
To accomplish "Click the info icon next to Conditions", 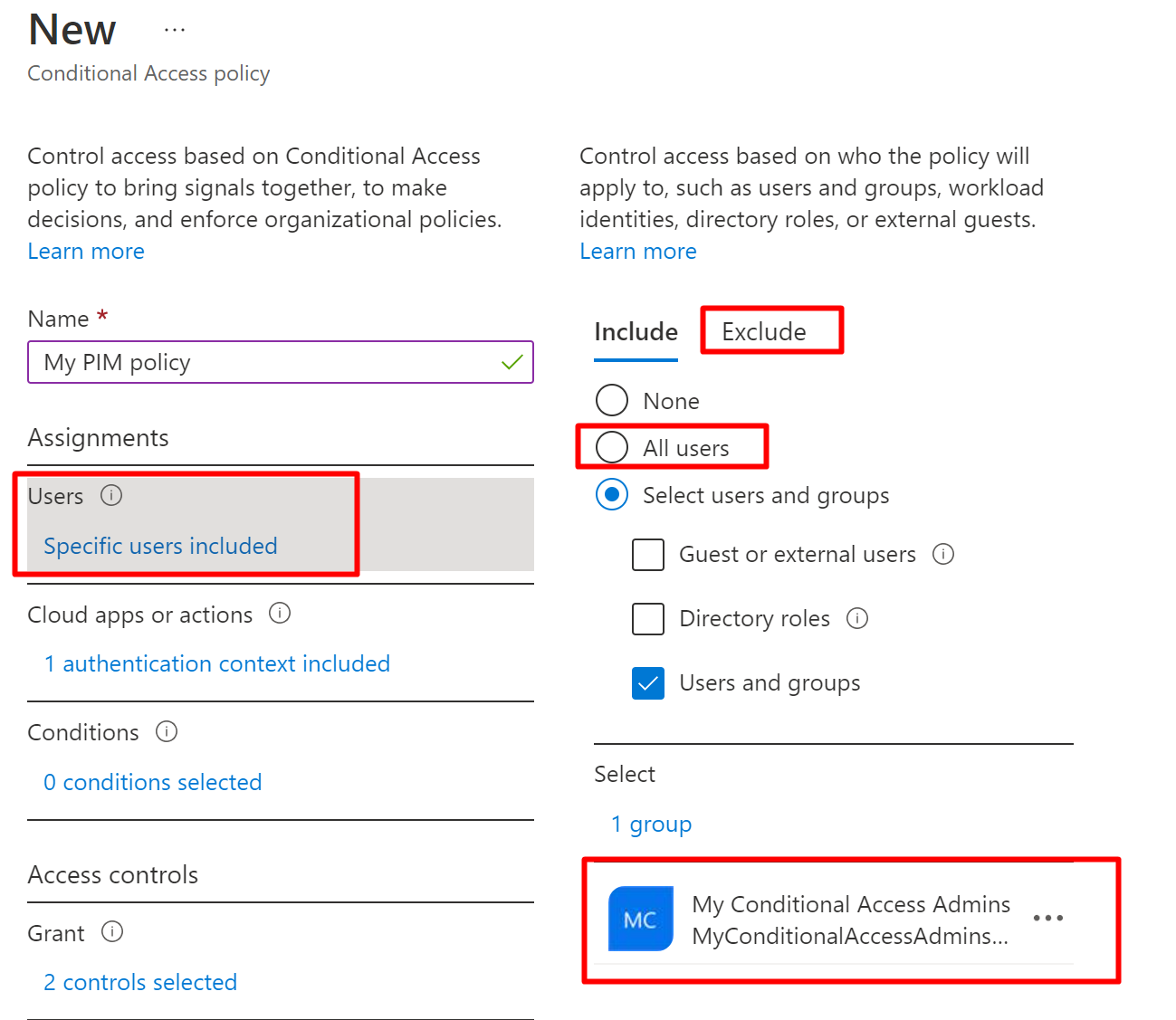I will [167, 731].
